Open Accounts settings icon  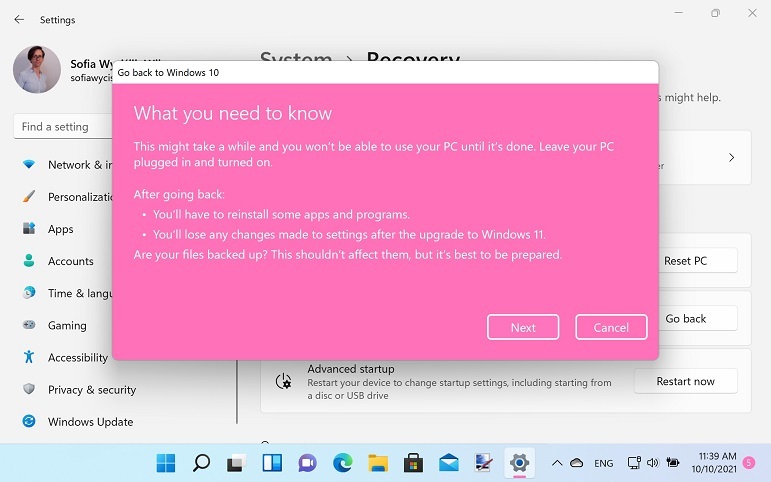29,261
